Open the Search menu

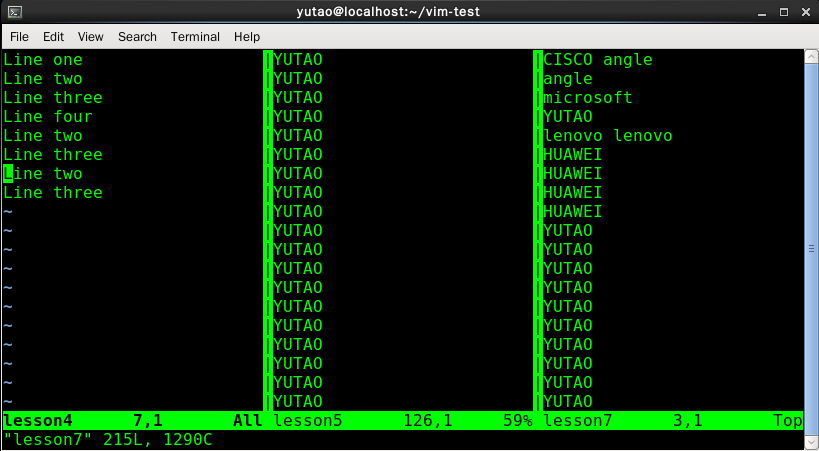[x=137, y=37]
